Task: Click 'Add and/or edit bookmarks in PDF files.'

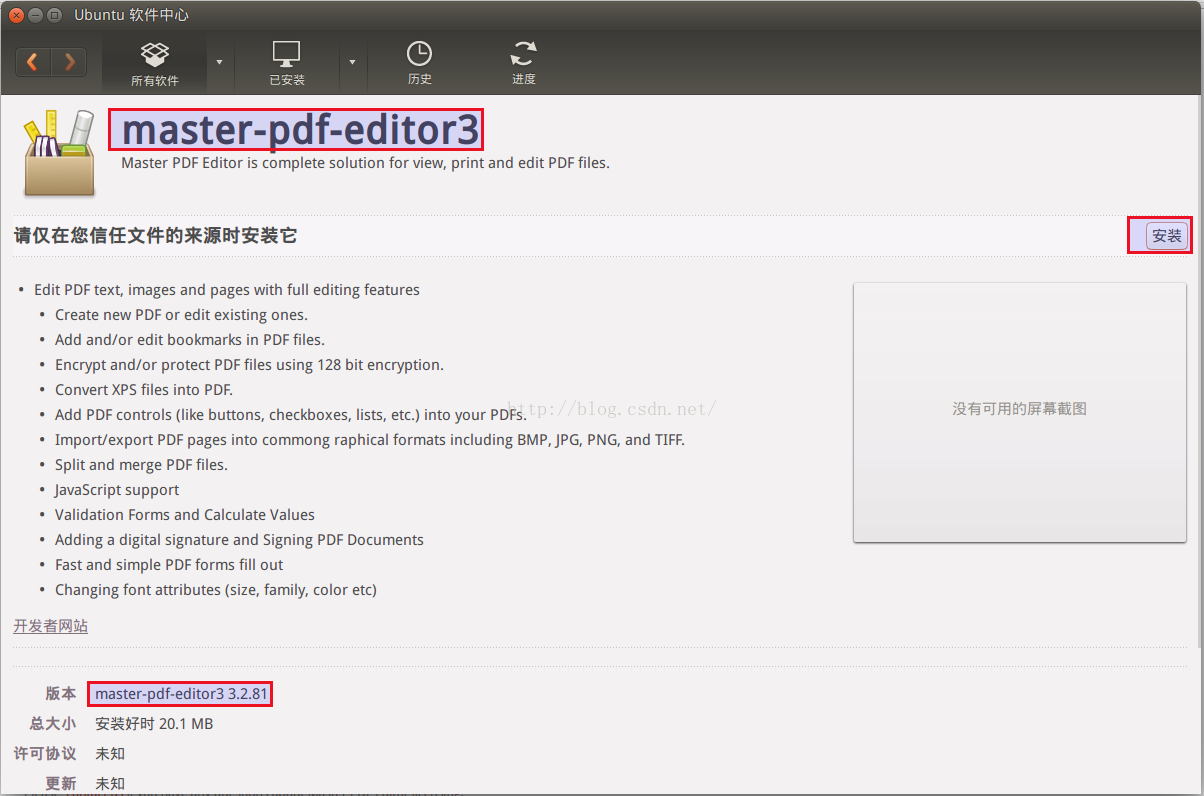Action: click(190, 340)
